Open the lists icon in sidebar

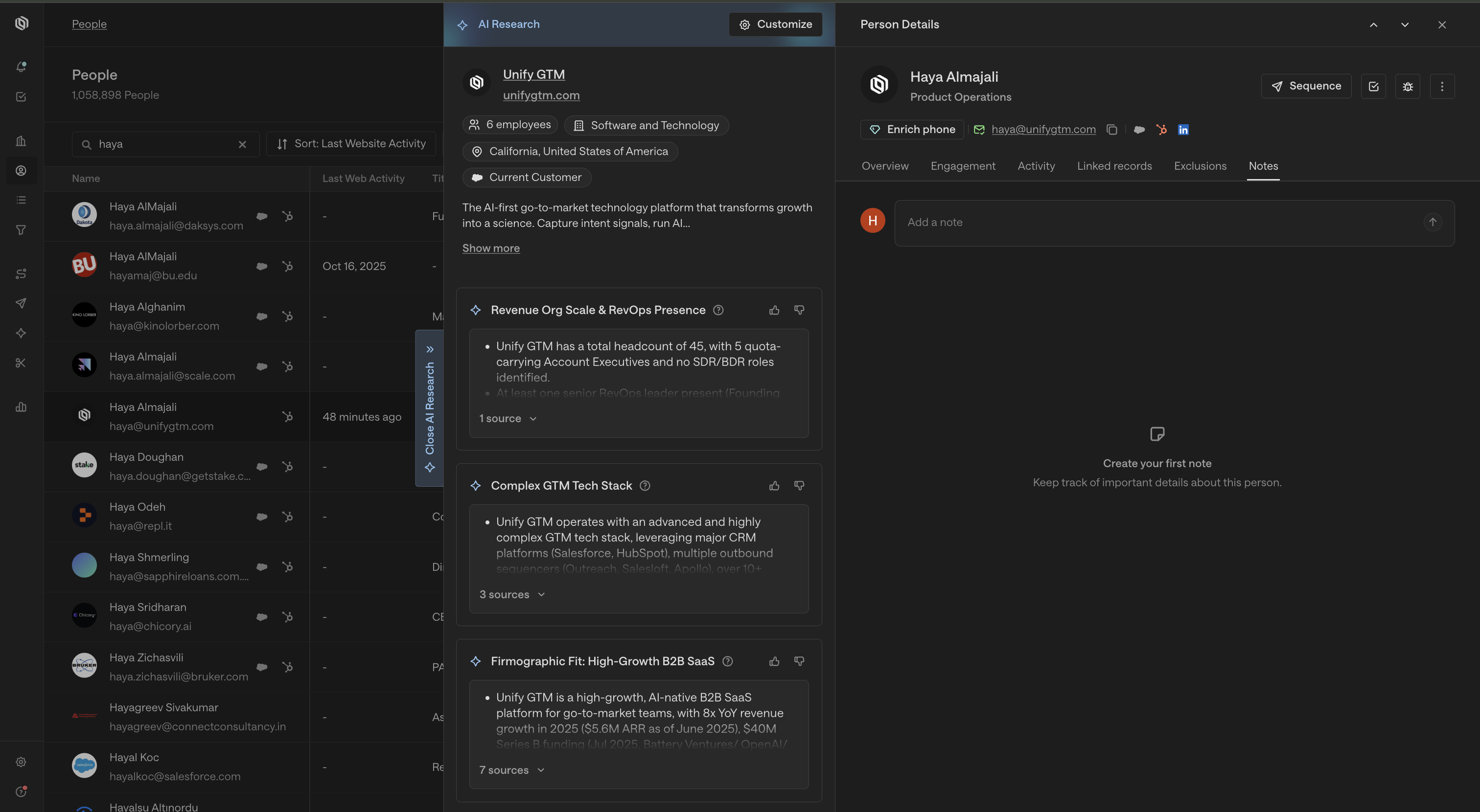[x=21, y=200]
